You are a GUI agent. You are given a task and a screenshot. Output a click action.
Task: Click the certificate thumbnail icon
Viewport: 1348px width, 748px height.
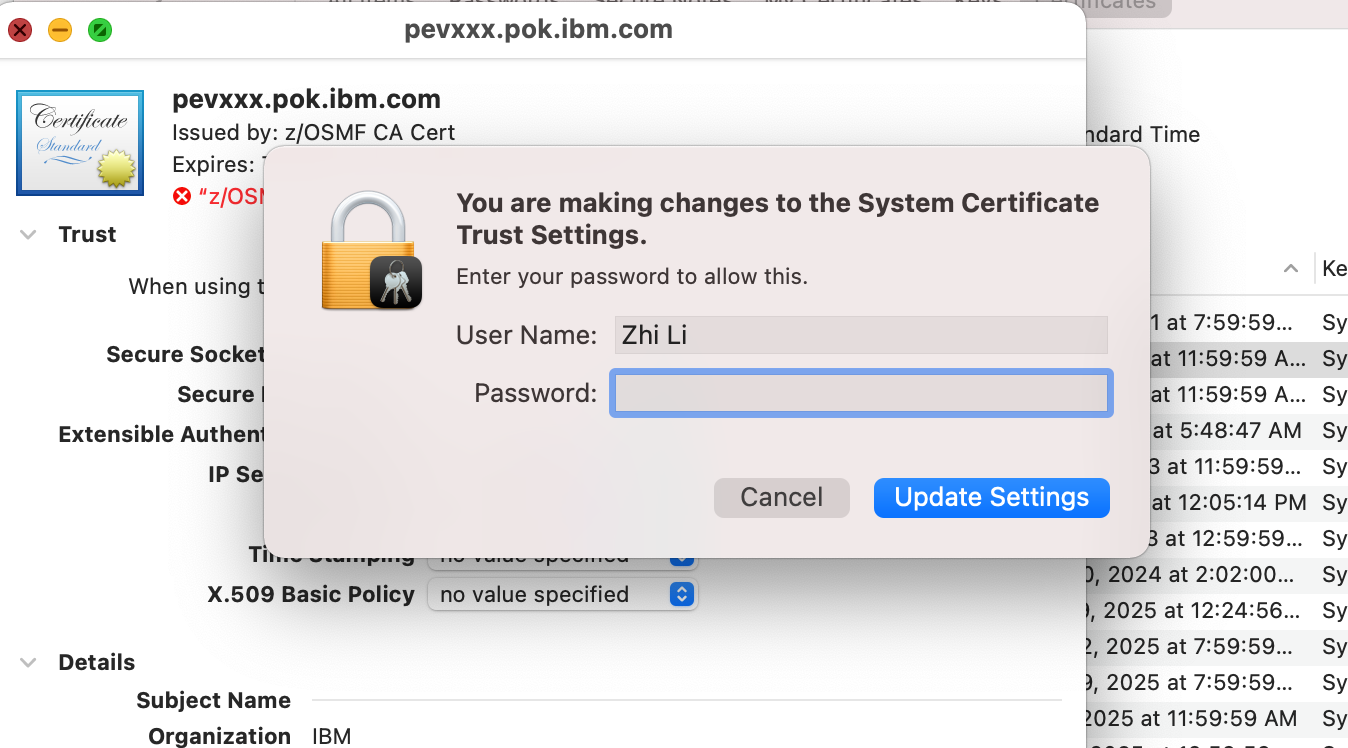coord(80,142)
